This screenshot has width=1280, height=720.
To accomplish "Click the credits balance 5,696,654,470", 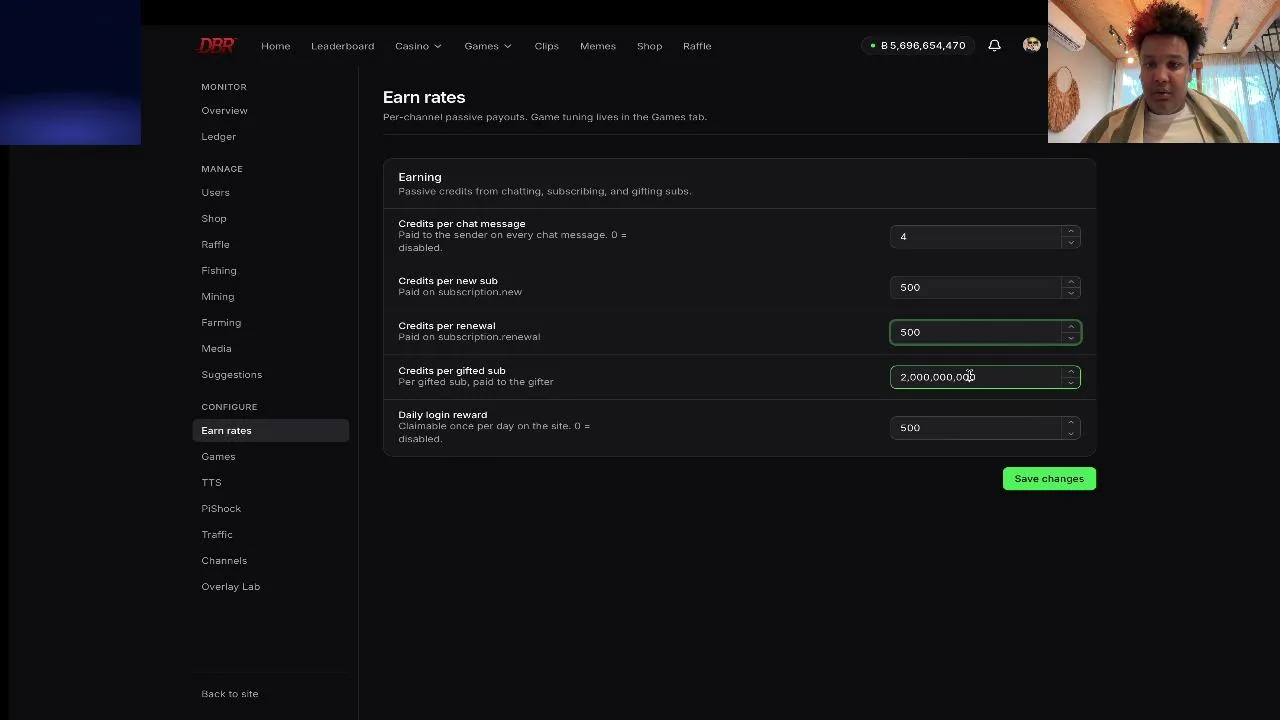I will [917, 45].
